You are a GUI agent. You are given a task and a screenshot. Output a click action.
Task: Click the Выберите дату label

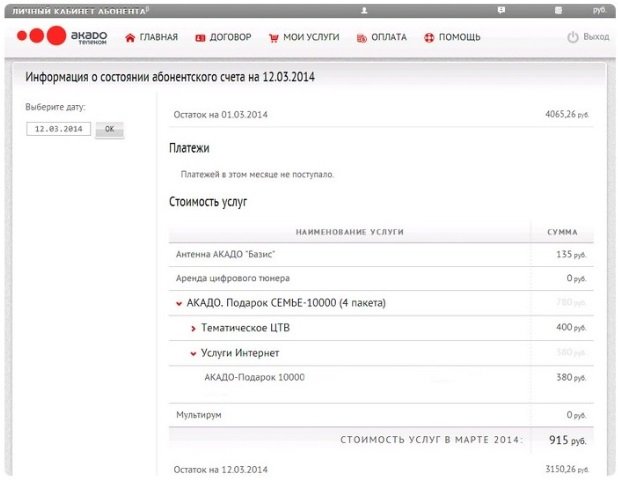(x=56, y=107)
